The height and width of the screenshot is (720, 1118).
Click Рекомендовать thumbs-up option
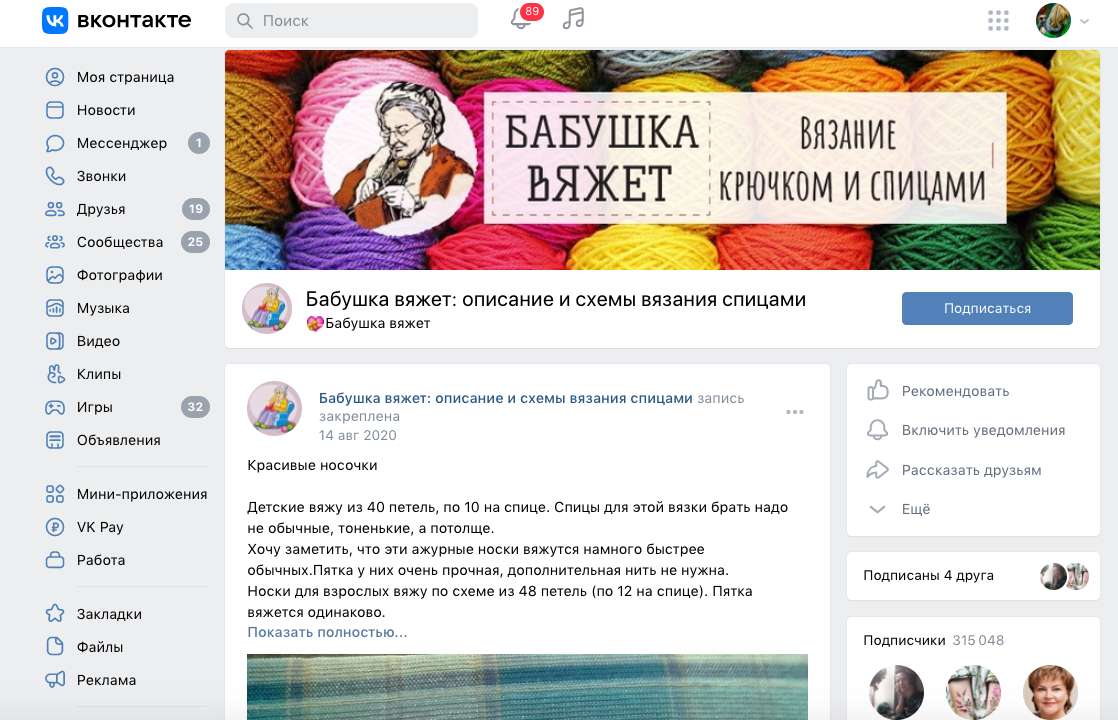click(938, 391)
